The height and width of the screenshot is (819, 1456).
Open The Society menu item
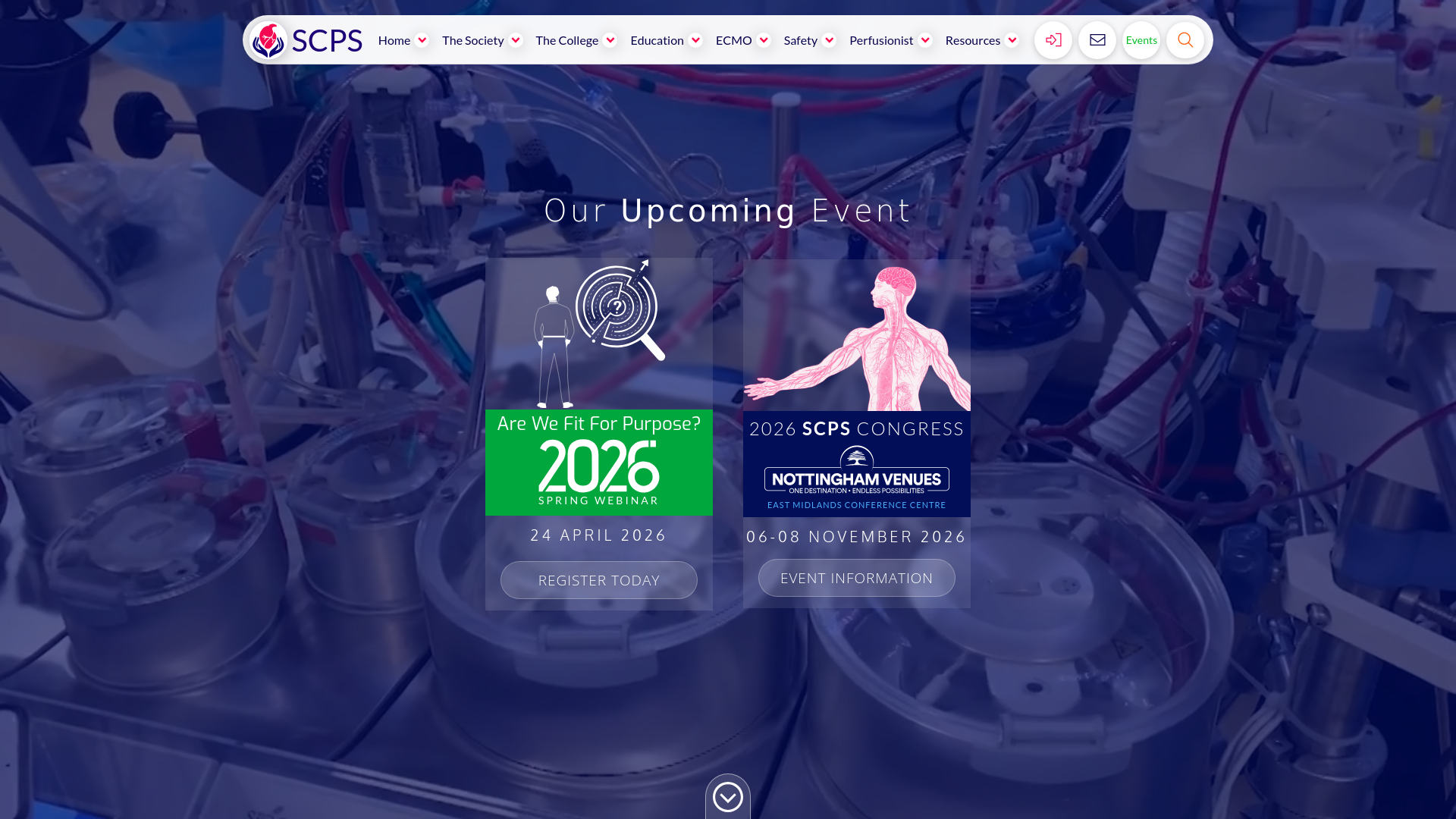pos(473,40)
